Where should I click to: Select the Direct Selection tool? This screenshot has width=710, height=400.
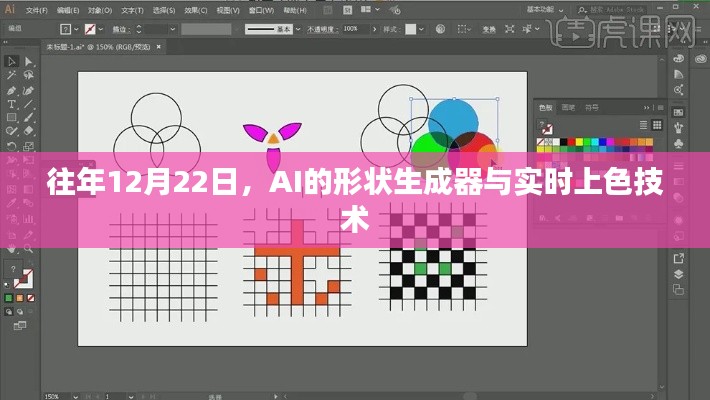coord(28,61)
